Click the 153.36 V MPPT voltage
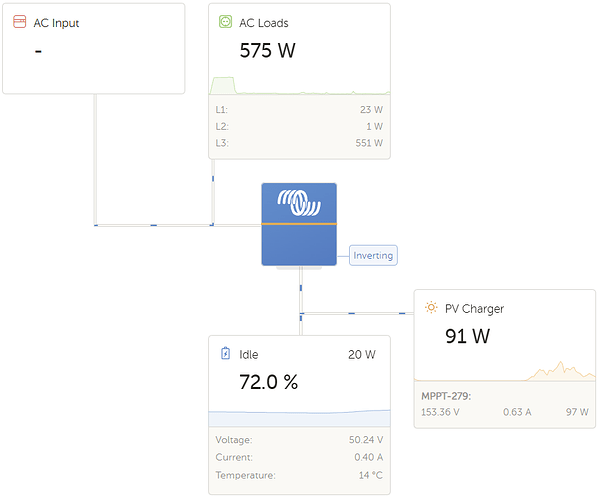Image resolution: width=600 pixels, height=500 pixels. [440, 412]
